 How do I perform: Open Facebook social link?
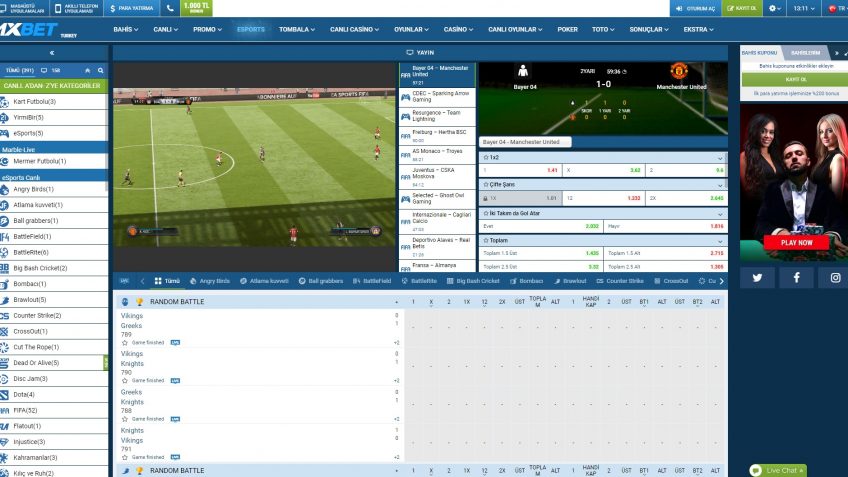click(x=796, y=277)
